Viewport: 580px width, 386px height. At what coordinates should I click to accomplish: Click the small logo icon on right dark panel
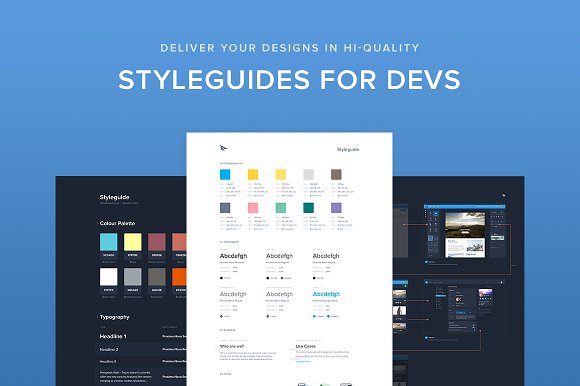(503, 195)
